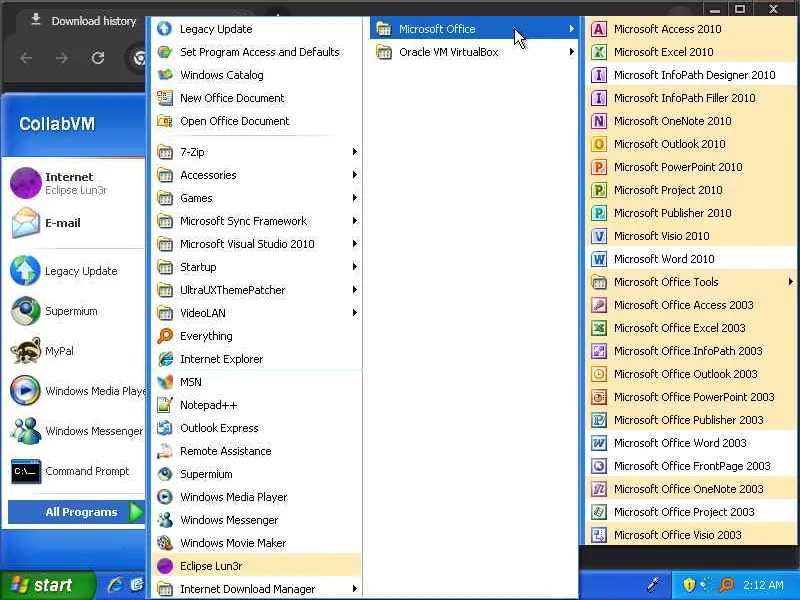Click the browser reload button
800x600 pixels.
point(98,58)
